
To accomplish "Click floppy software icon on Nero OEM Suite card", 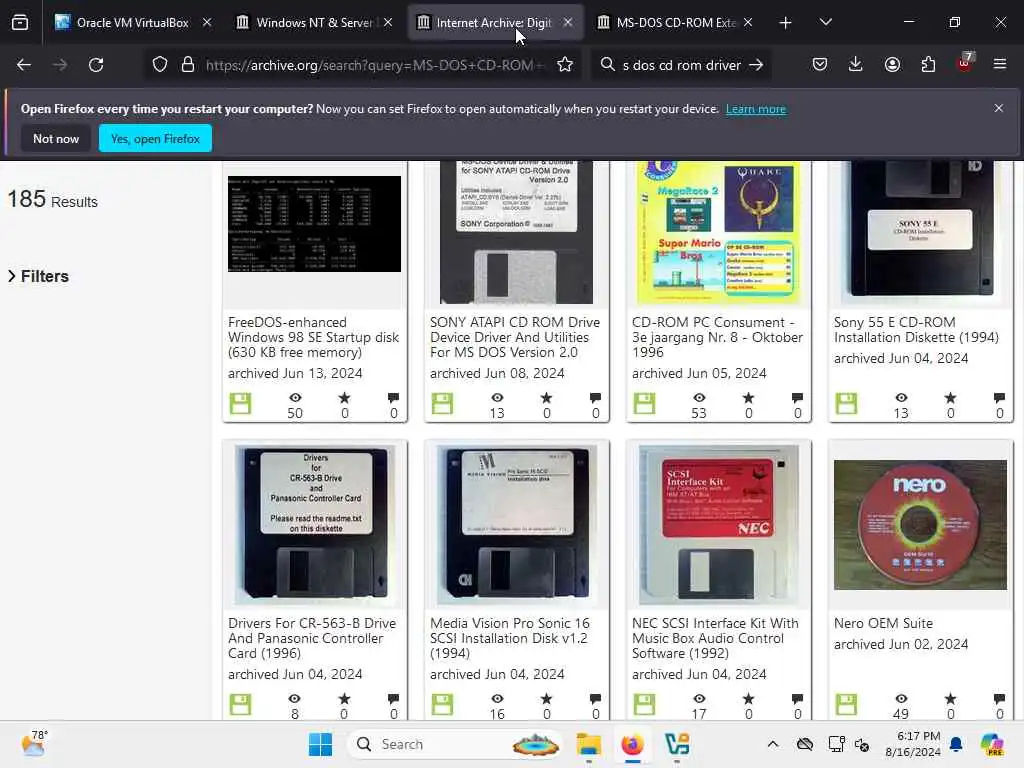I will 846,705.
